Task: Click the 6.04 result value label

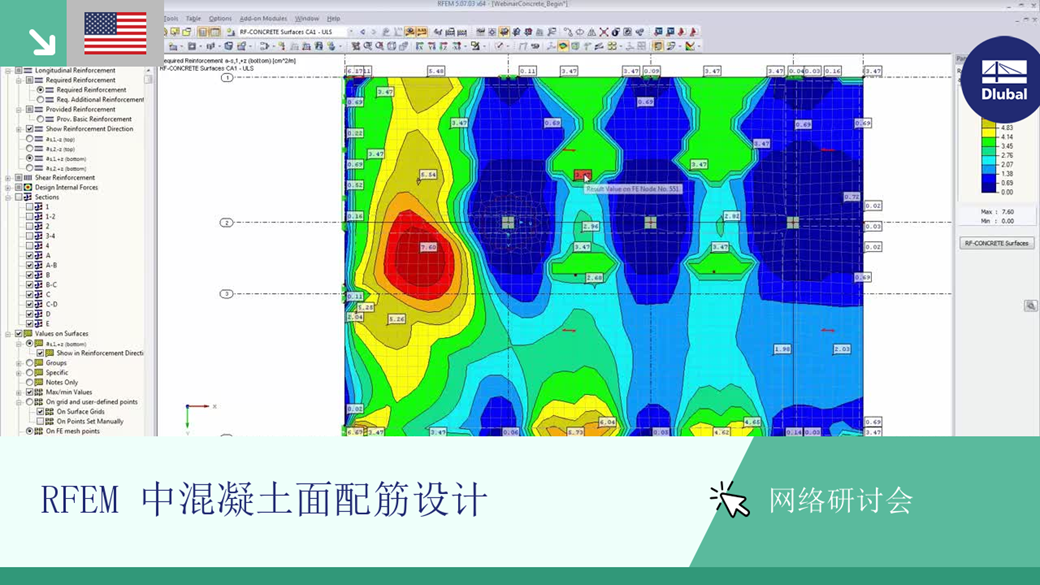Action: pyautogui.click(x=607, y=422)
